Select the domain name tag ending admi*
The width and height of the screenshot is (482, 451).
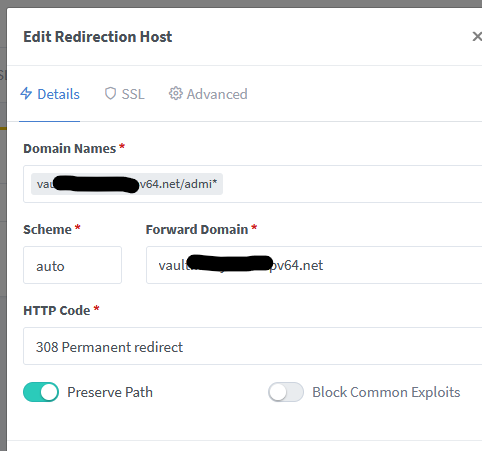[127, 184]
